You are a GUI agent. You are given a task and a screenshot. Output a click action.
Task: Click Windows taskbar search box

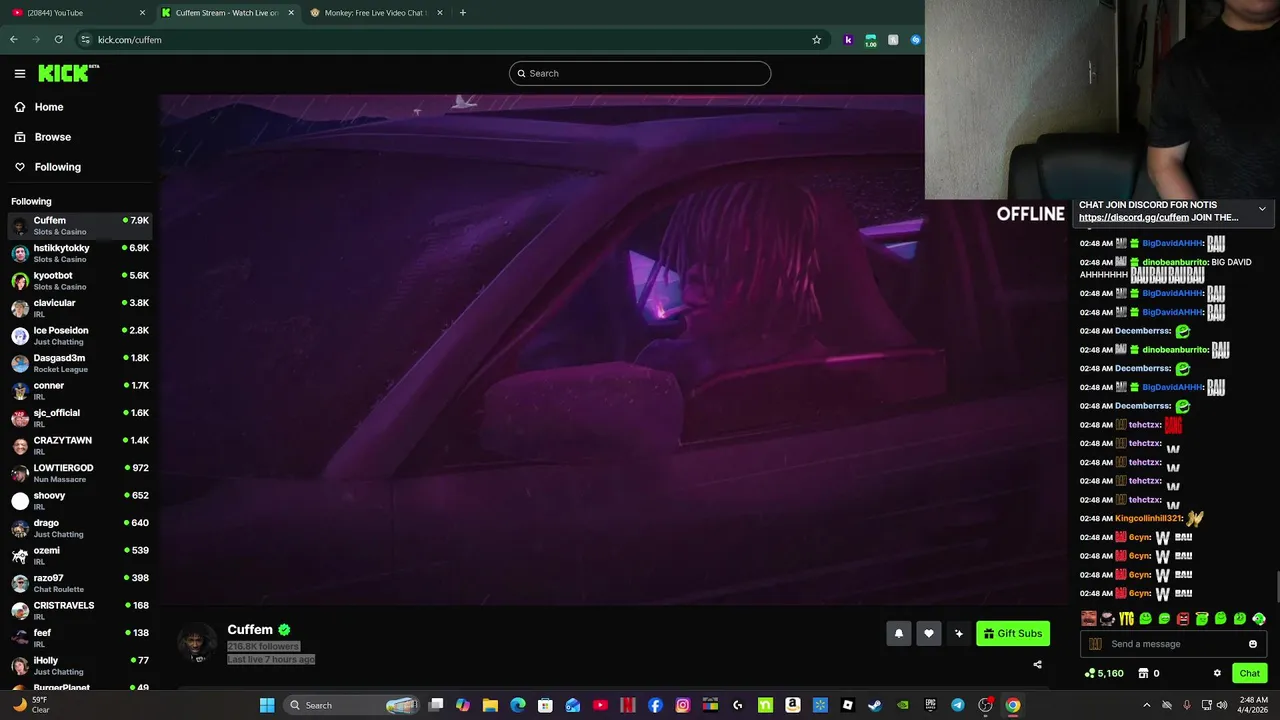pyautogui.click(x=351, y=705)
